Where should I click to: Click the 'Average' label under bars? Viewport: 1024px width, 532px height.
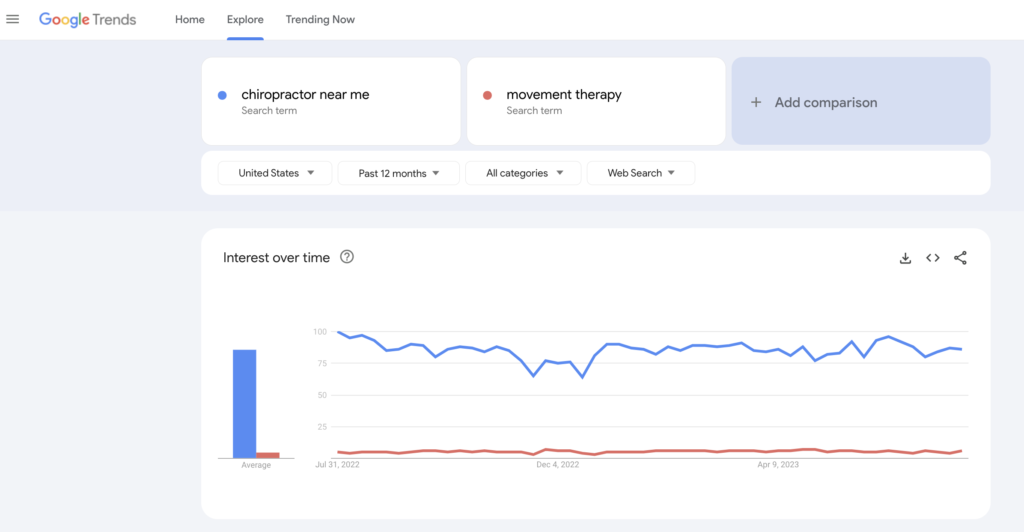click(256, 465)
